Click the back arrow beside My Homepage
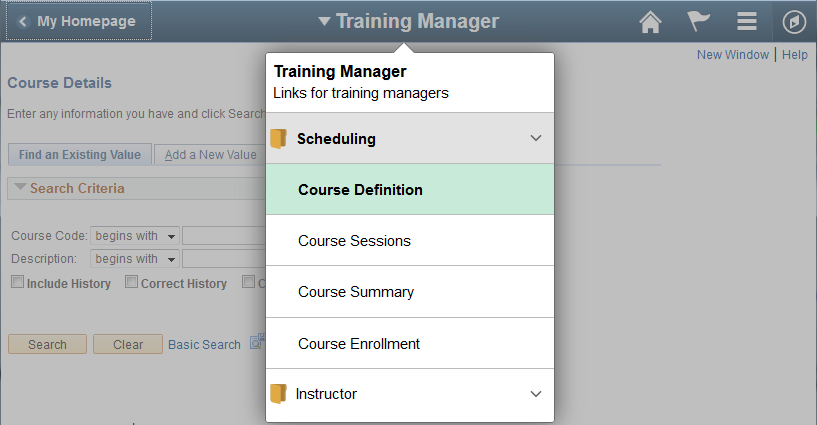Image resolution: width=817 pixels, height=425 pixels. pos(23,21)
